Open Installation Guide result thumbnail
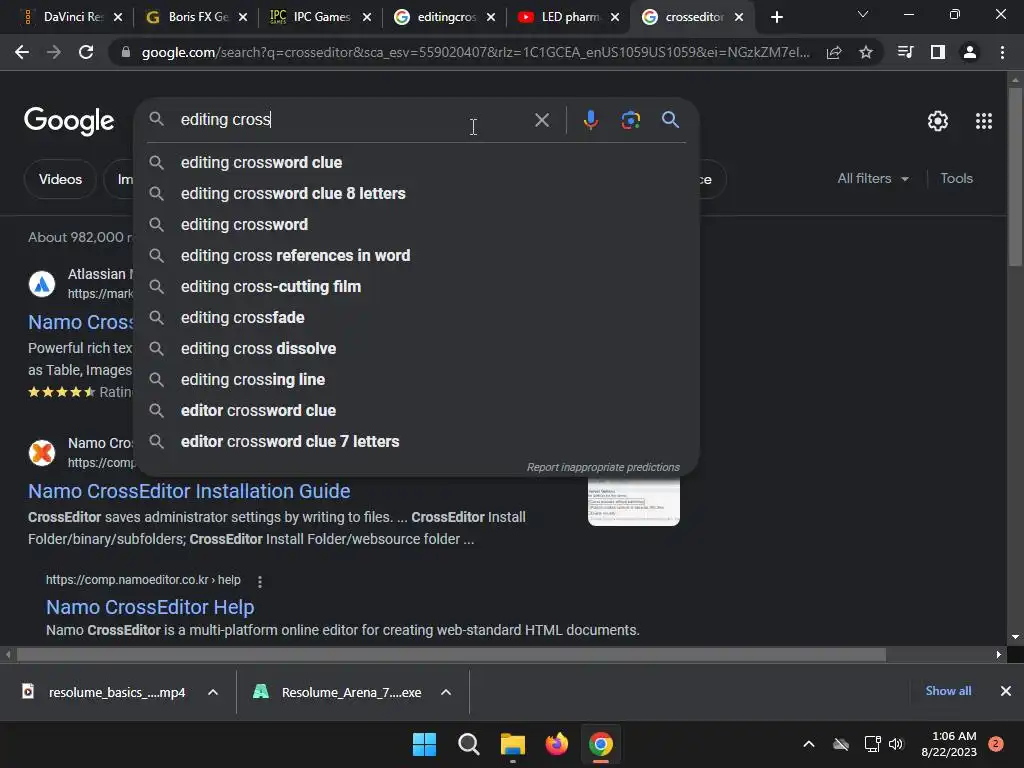The width and height of the screenshot is (1024, 768). 633,500
